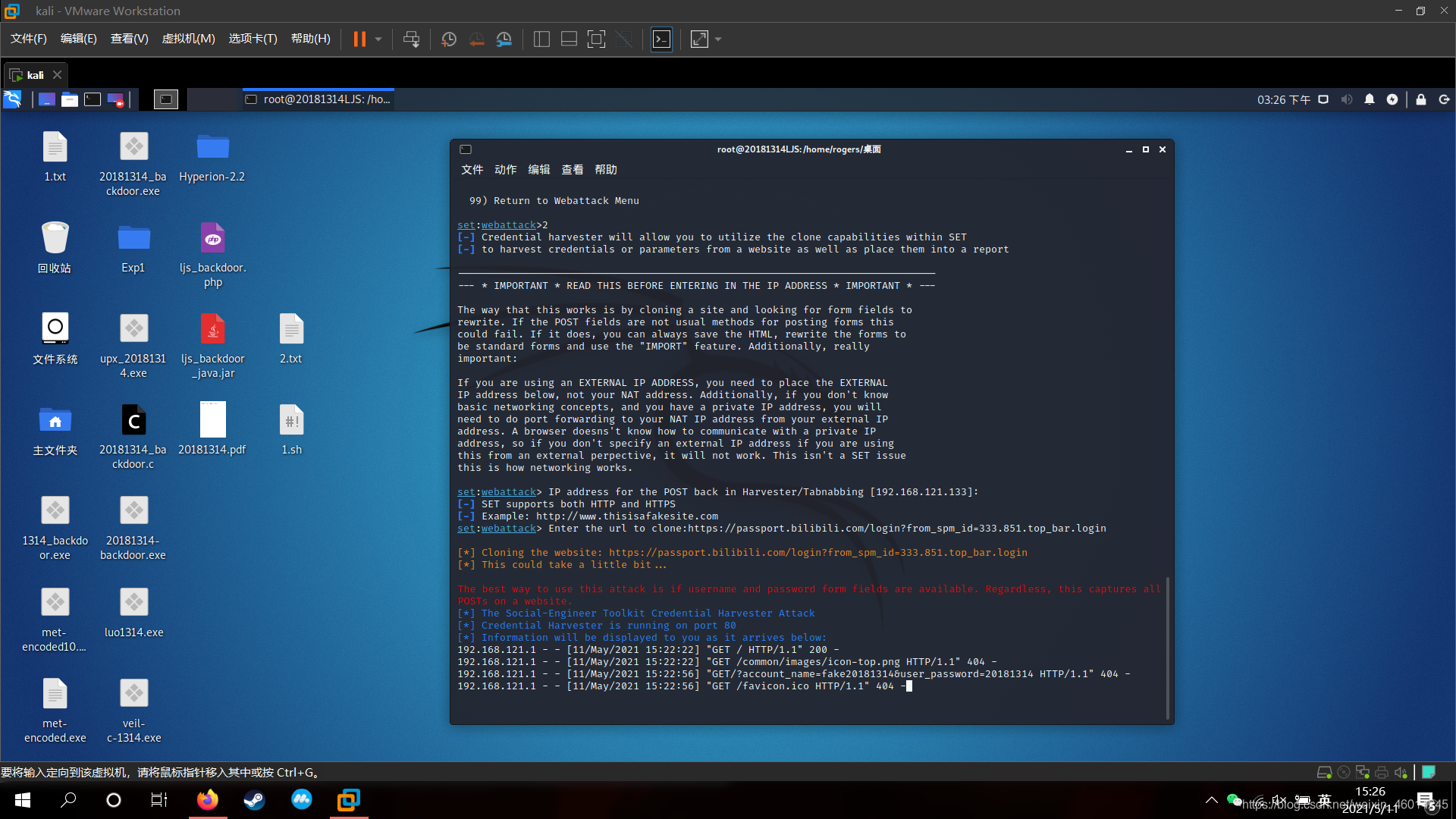Enter full screen mode
This screenshot has width=1456, height=819.
point(596,39)
